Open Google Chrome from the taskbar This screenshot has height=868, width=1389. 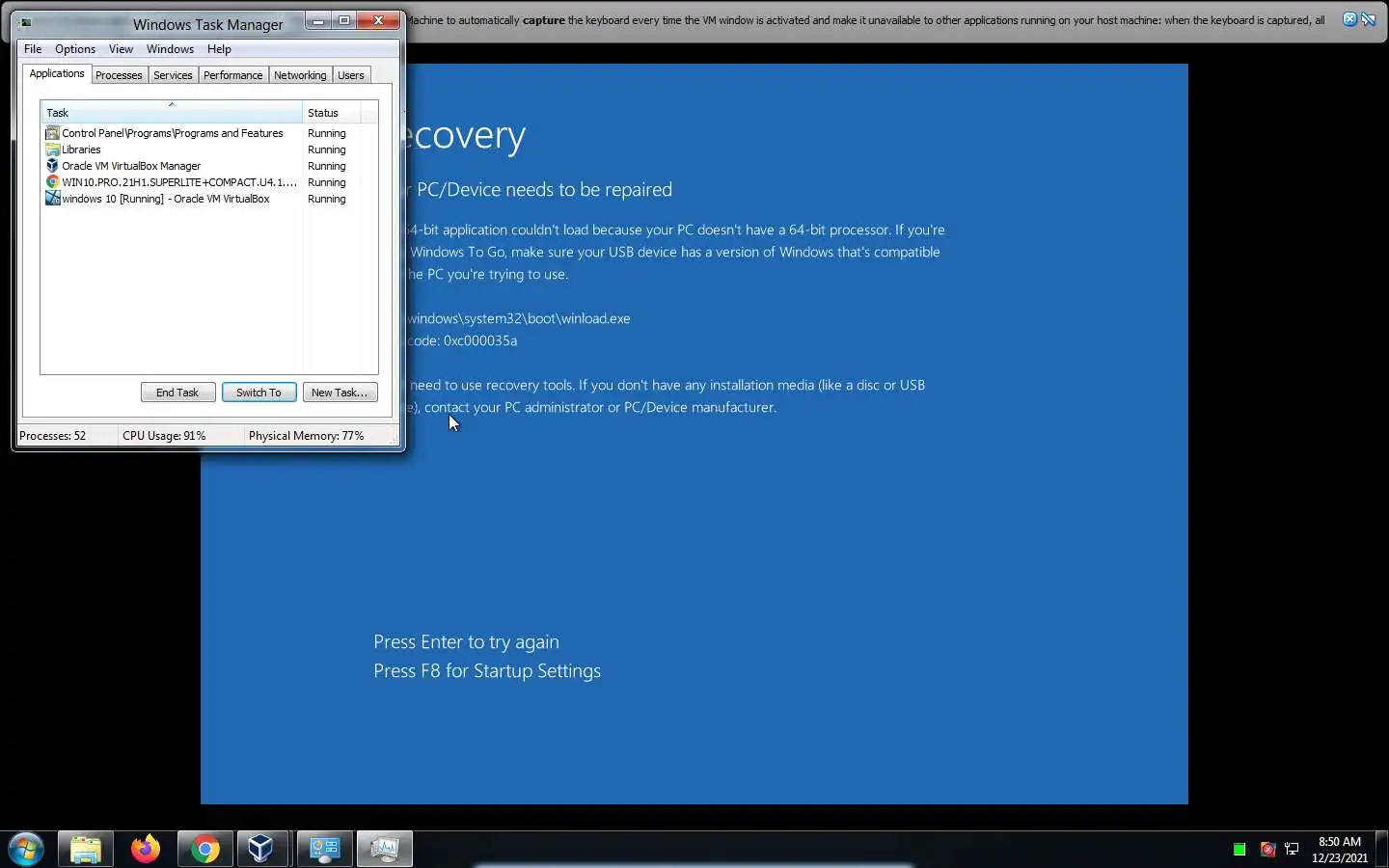(x=204, y=849)
